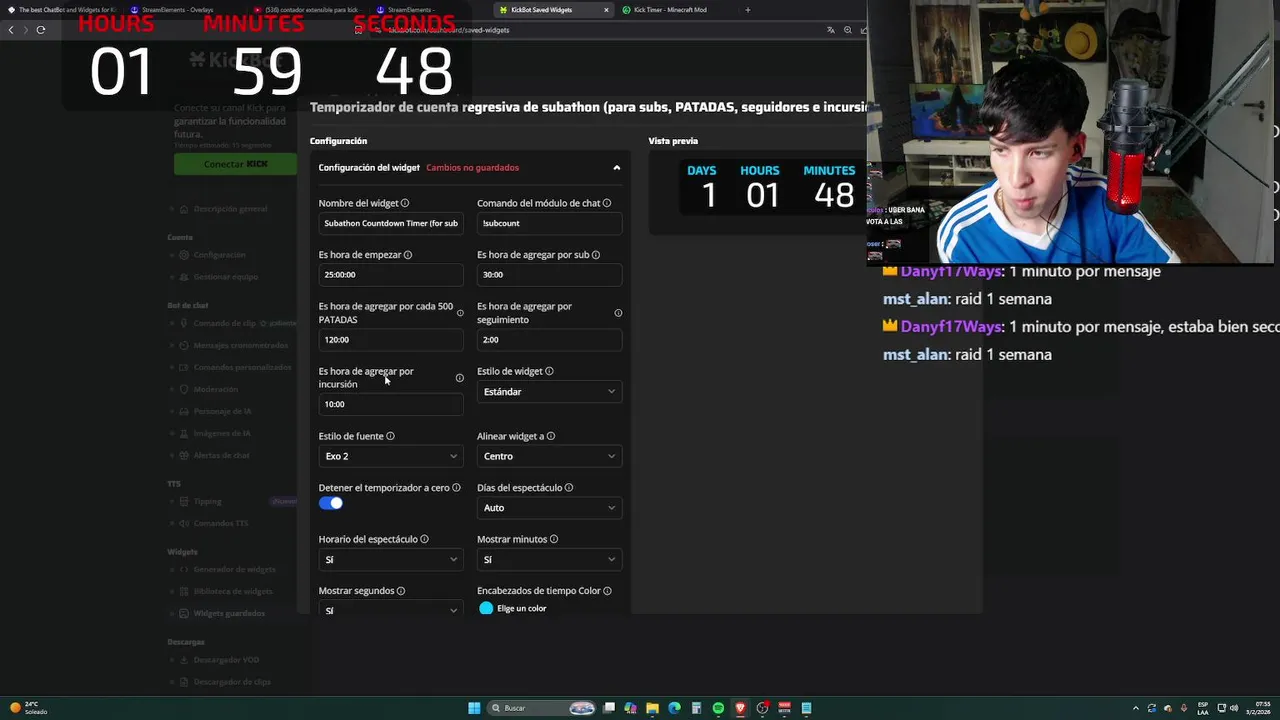The image size is (1280, 720).
Task: Open the Días del espectáculo Auto dropdown
Action: click(x=549, y=508)
